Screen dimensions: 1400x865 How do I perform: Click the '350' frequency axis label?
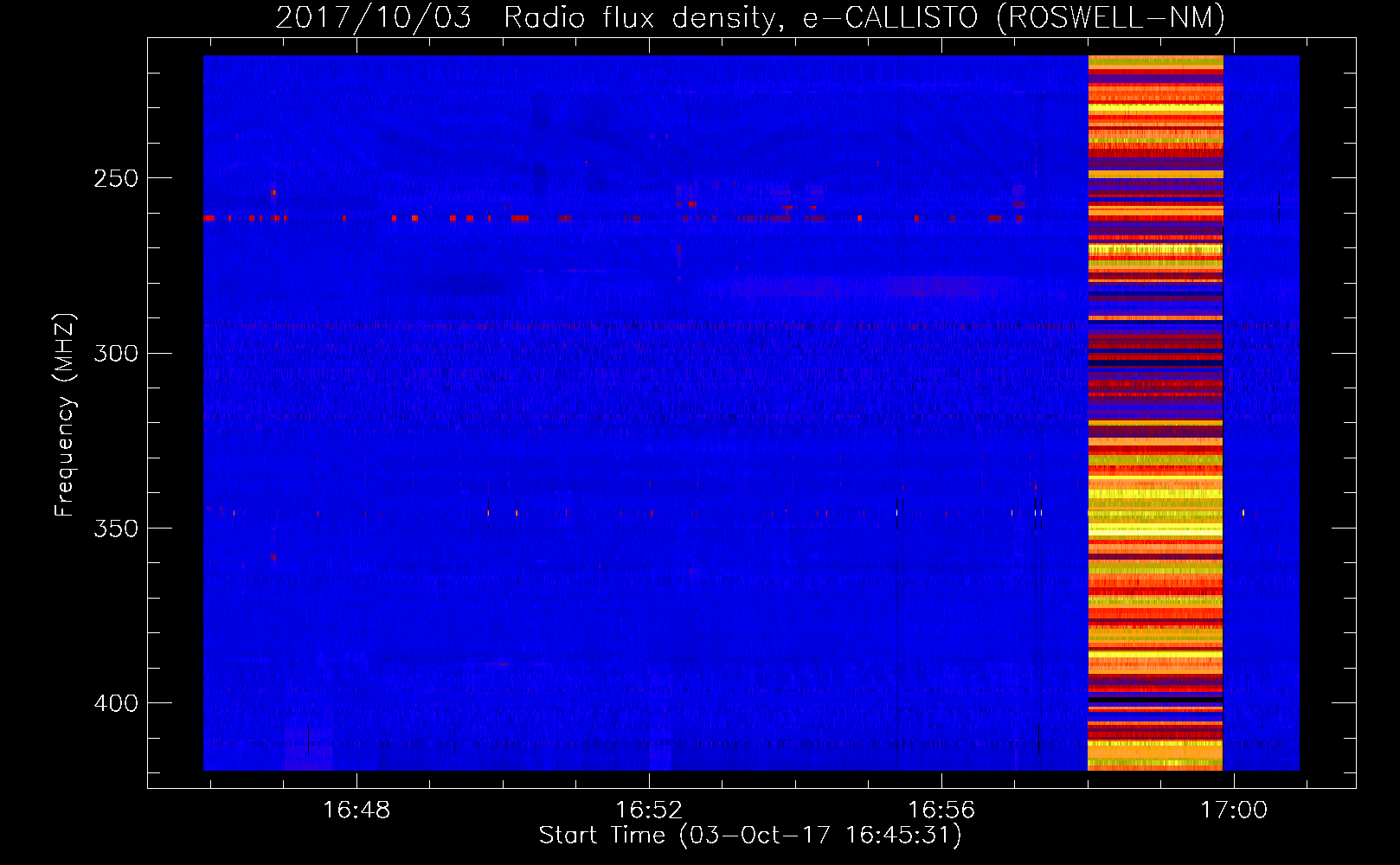pyautogui.click(x=116, y=529)
